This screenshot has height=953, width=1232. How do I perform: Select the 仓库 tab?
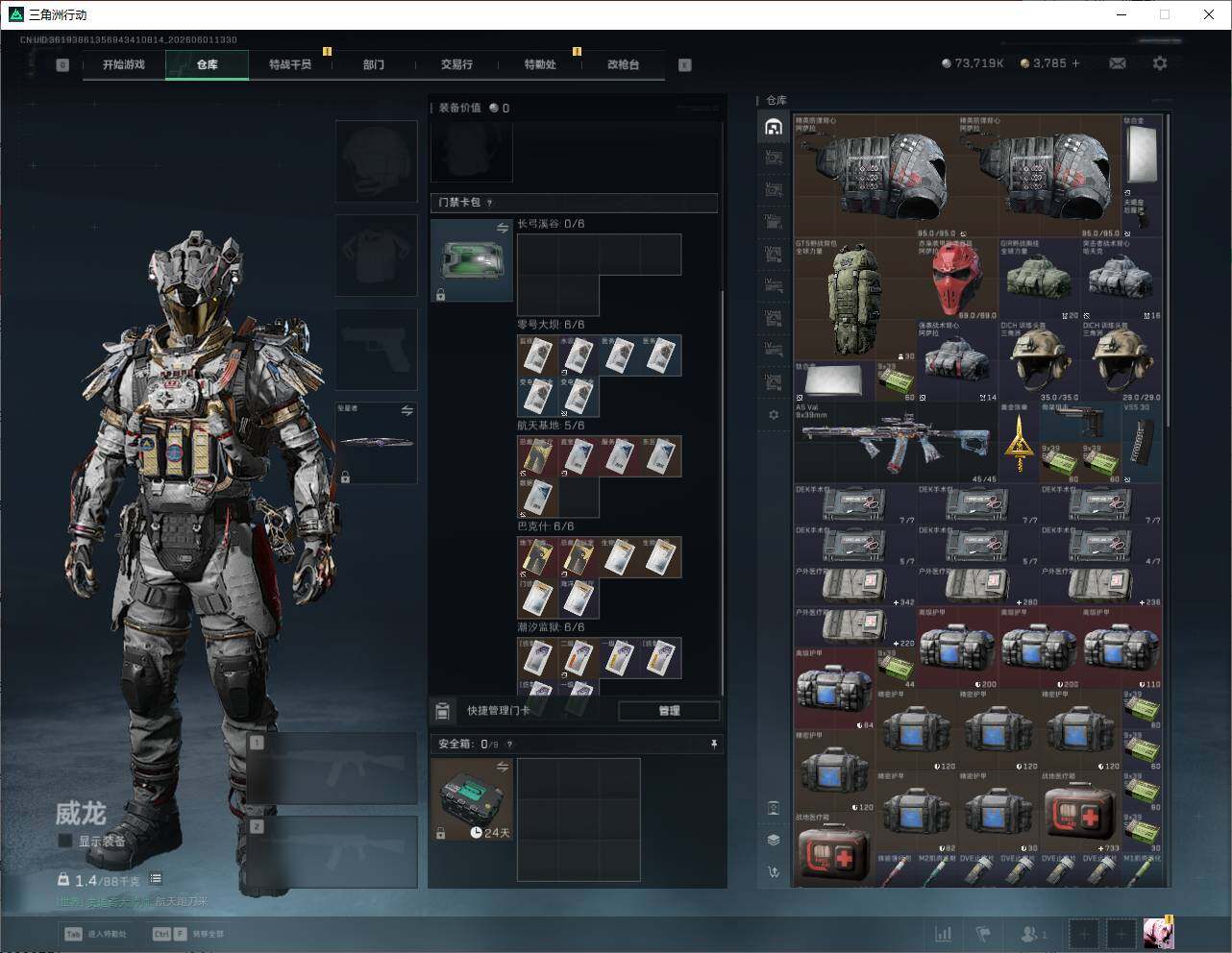pos(207,64)
